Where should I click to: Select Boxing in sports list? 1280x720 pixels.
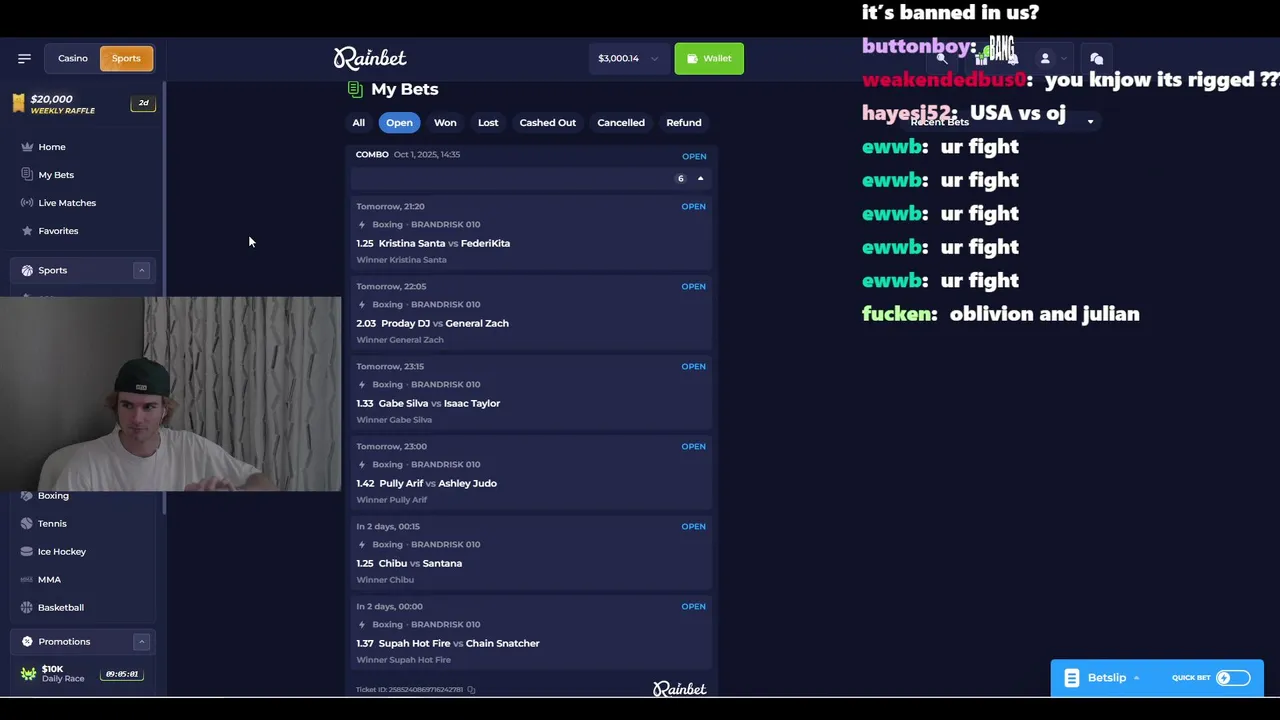[x=53, y=496]
